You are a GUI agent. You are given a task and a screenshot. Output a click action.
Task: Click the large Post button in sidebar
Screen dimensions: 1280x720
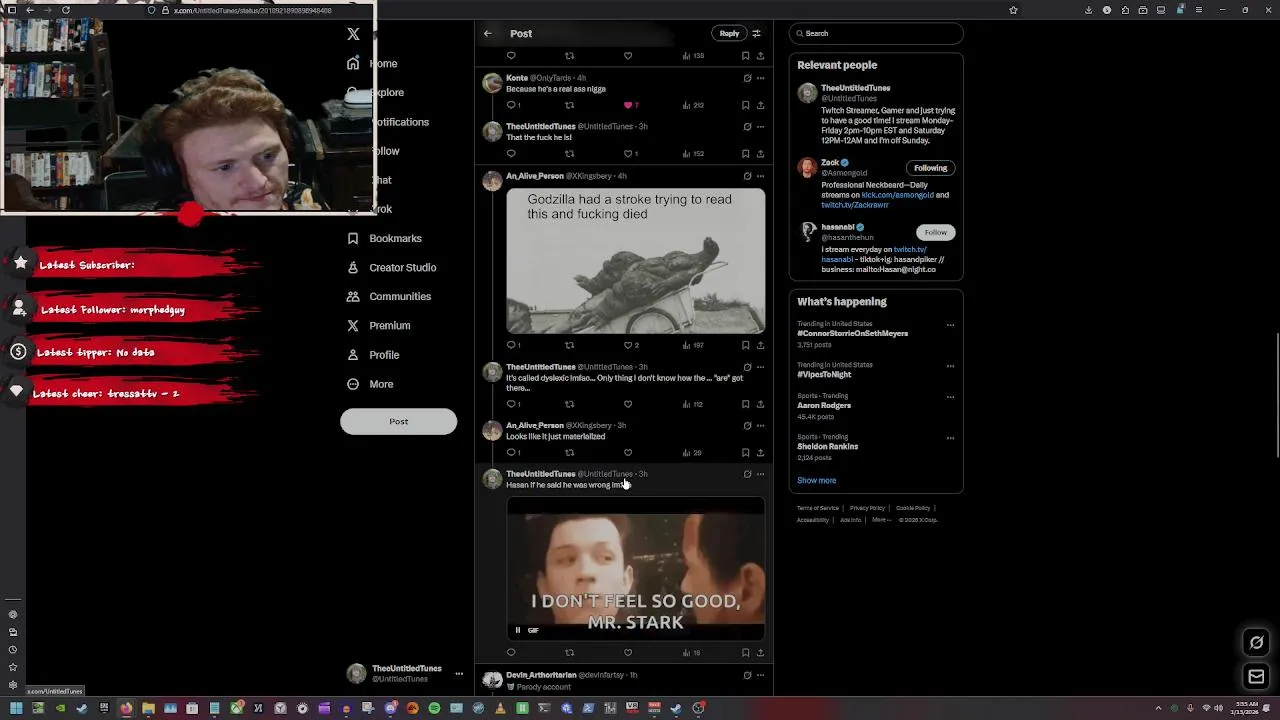click(x=398, y=421)
